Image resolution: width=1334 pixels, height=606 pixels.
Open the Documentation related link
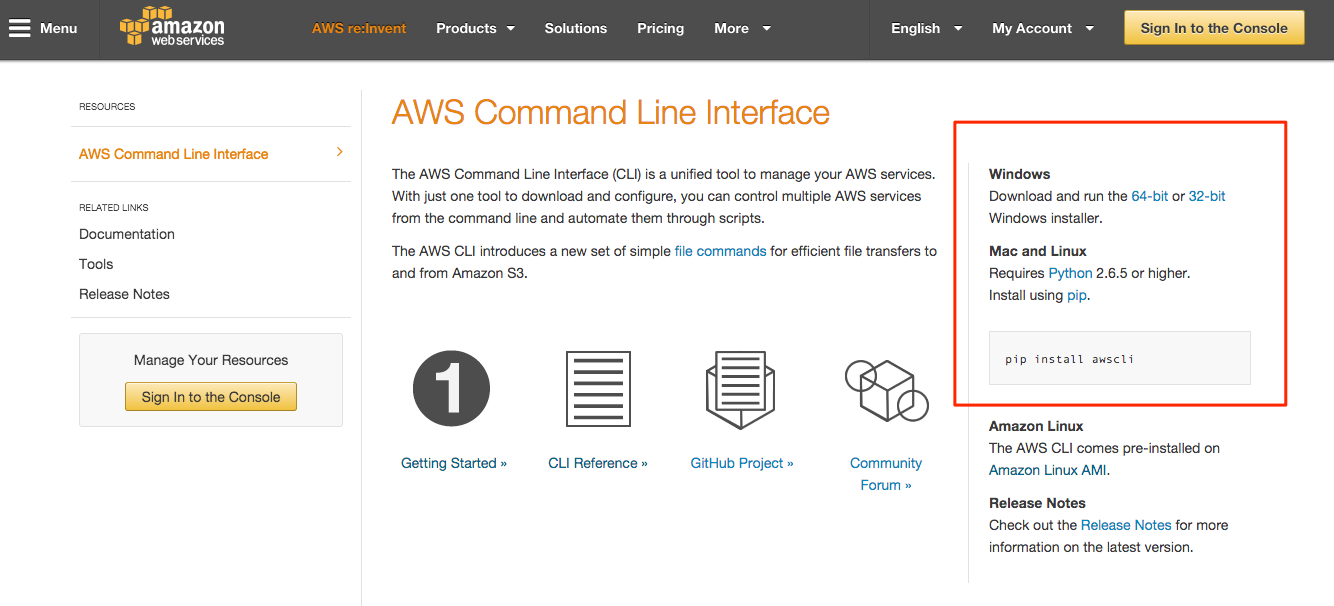(x=127, y=234)
